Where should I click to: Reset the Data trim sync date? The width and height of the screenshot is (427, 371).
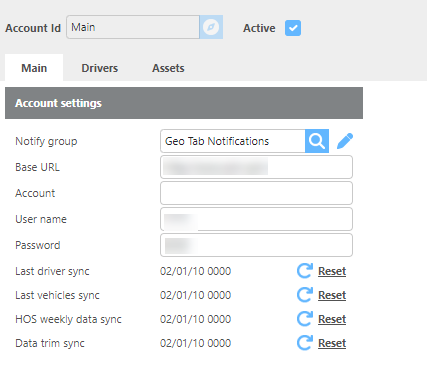(x=332, y=343)
